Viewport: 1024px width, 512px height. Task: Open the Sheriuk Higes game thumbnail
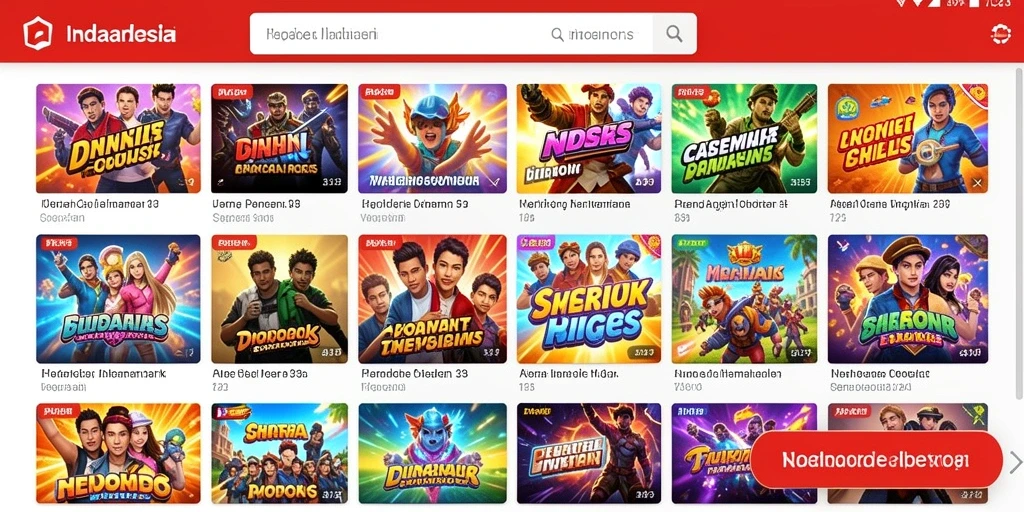(x=588, y=299)
